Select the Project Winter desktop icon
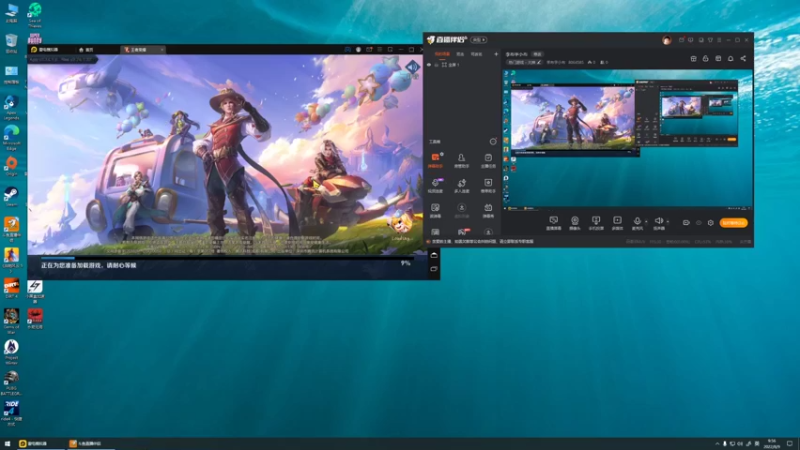Screen dimensions: 800x450 [x=11, y=352]
